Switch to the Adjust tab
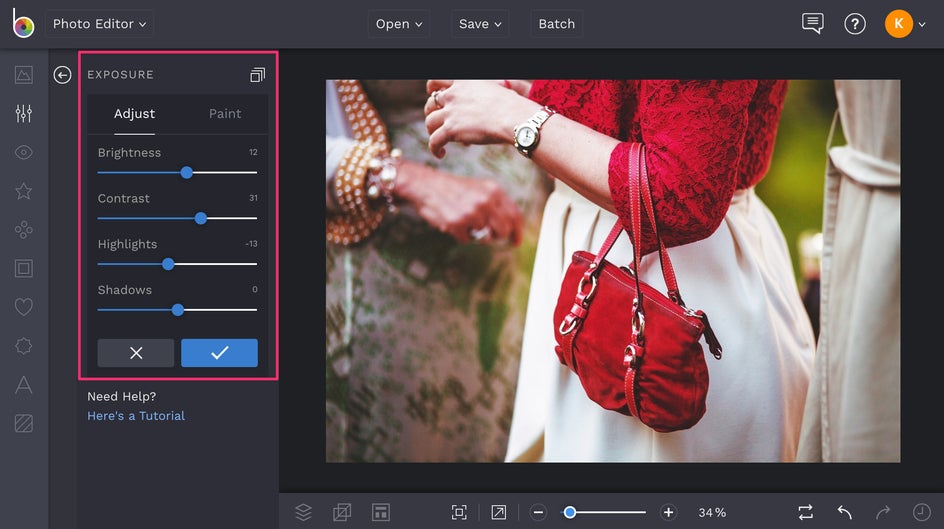The width and height of the screenshot is (944, 529). (x=134, y=114)
